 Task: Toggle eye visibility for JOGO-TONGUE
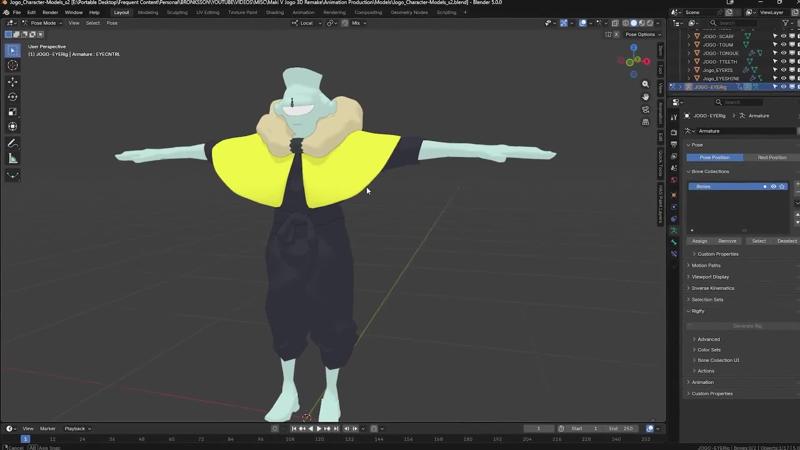point(783,53)
